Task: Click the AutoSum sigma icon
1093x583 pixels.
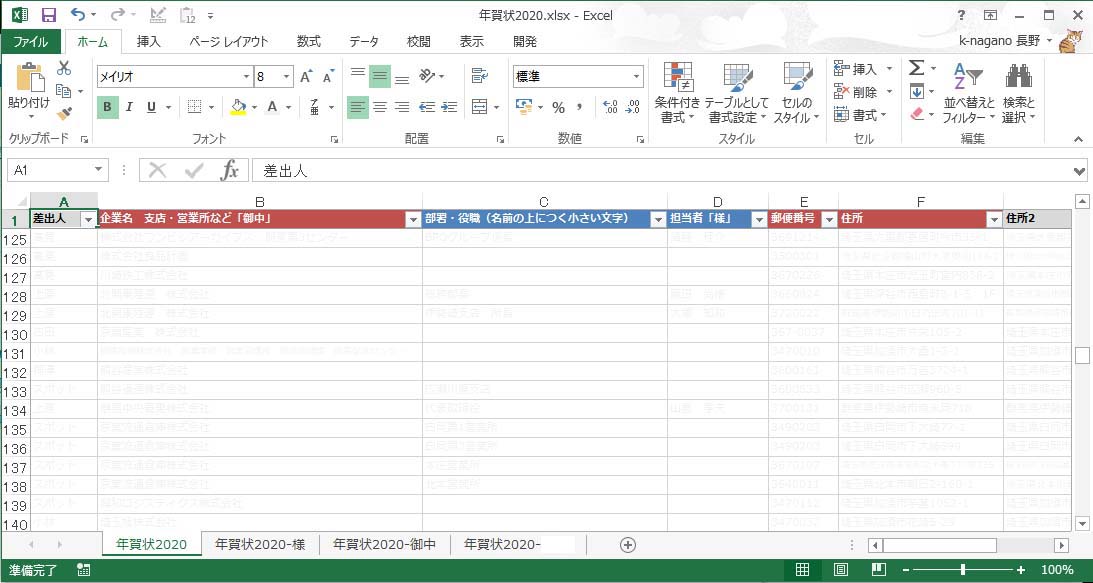Action: click(916, 68)
